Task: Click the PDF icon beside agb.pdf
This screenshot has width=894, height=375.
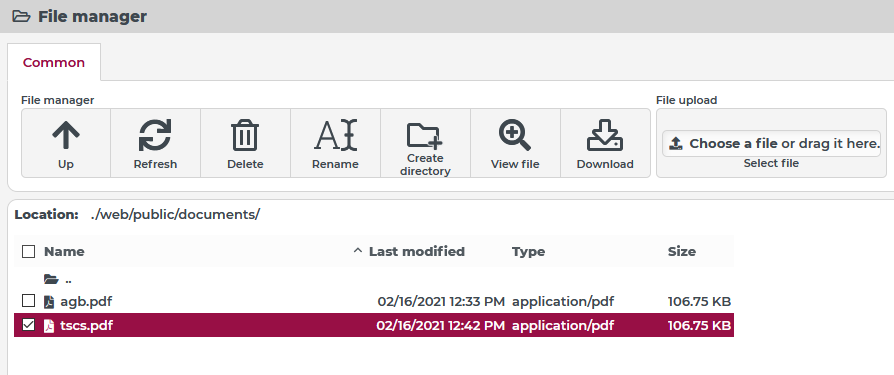Action: click(50, 301)
